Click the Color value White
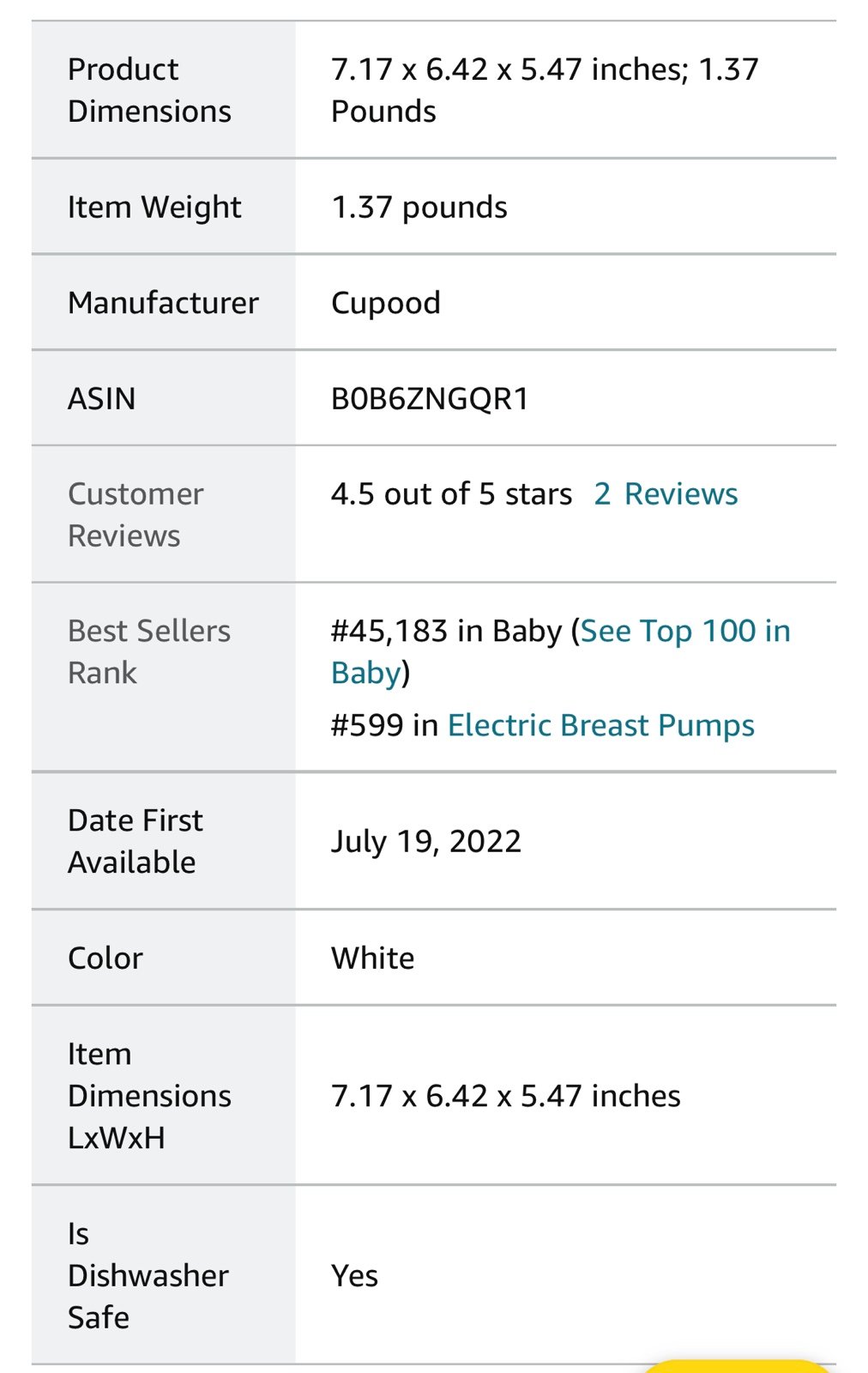The image size is (868, 1373). click(x=373, y=959)
